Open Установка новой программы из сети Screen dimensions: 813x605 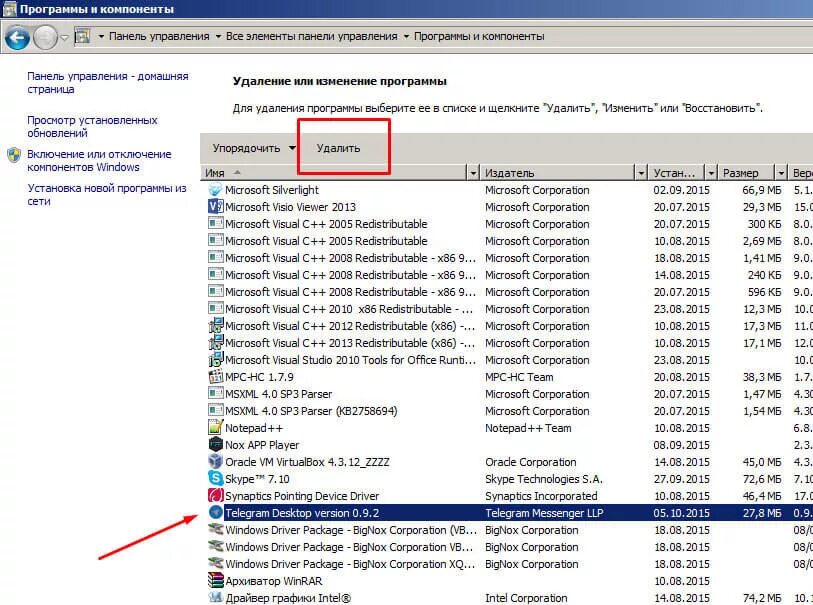[107, 194]
